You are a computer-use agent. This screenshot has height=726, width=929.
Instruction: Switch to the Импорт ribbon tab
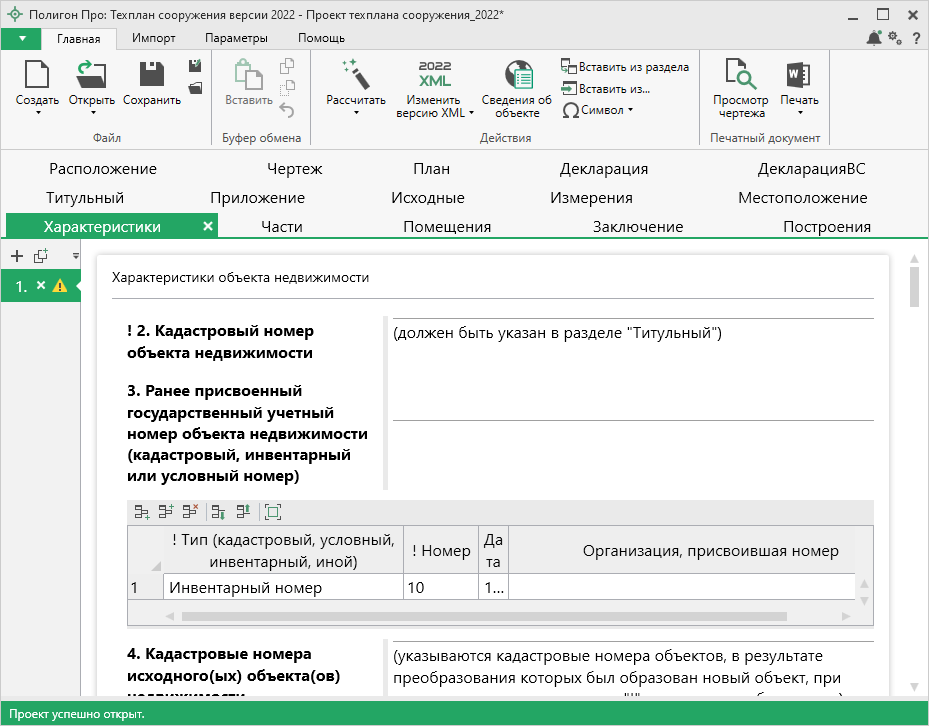[154, 38]
